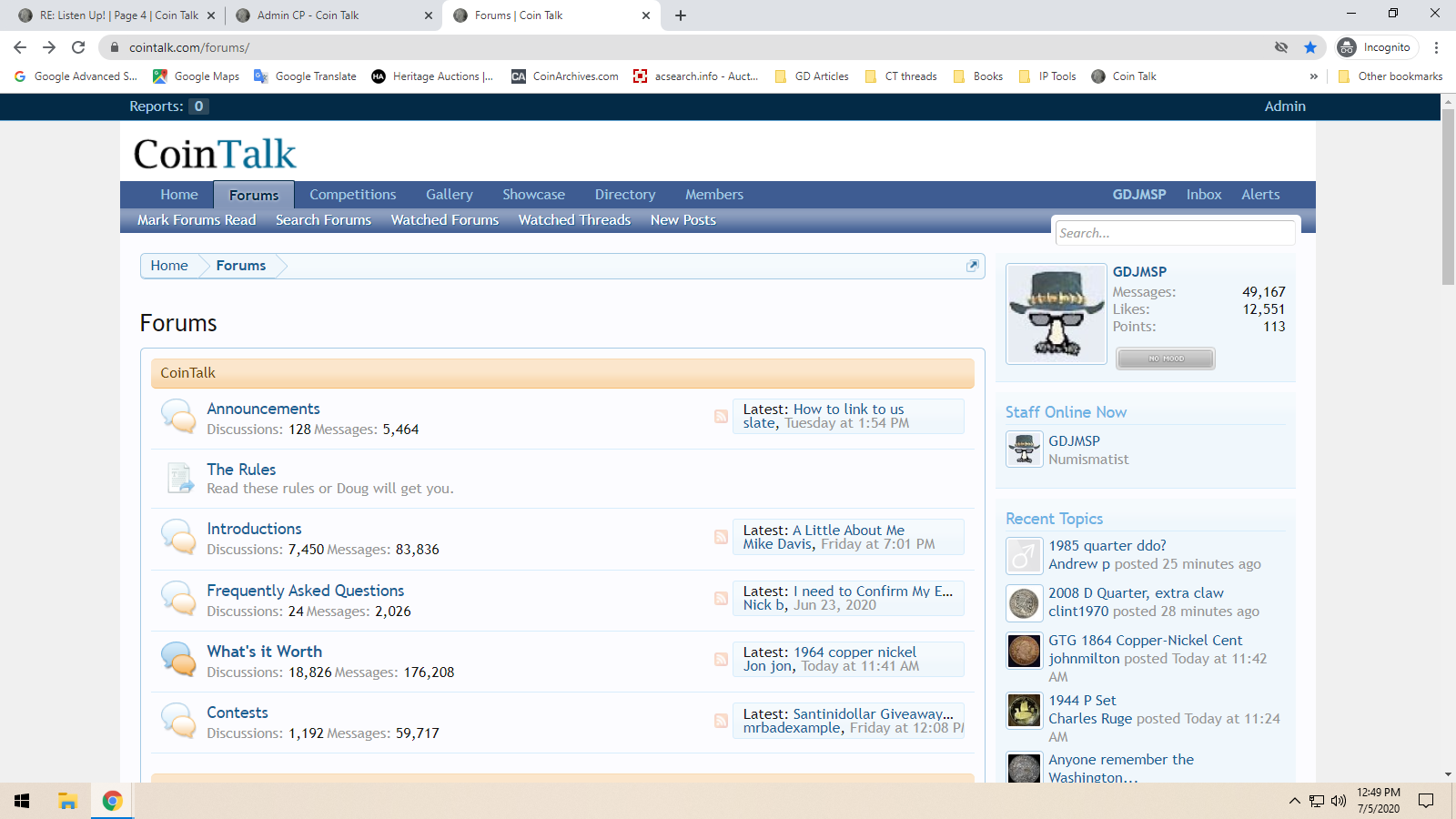The width and height of the screenshot is (1456, 819).
Task: Click the What's it Worth bubble icon
Action: [178, 659]
